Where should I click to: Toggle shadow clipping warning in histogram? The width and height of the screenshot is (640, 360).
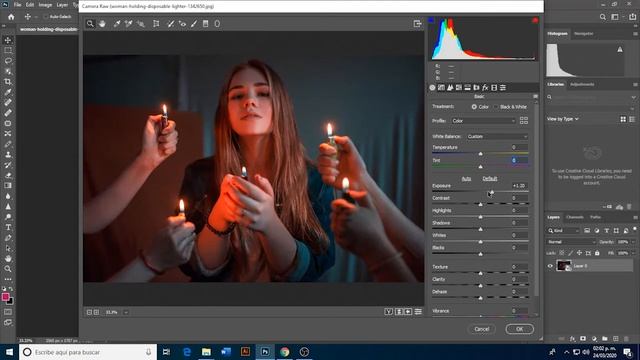[x=431, y=20]
